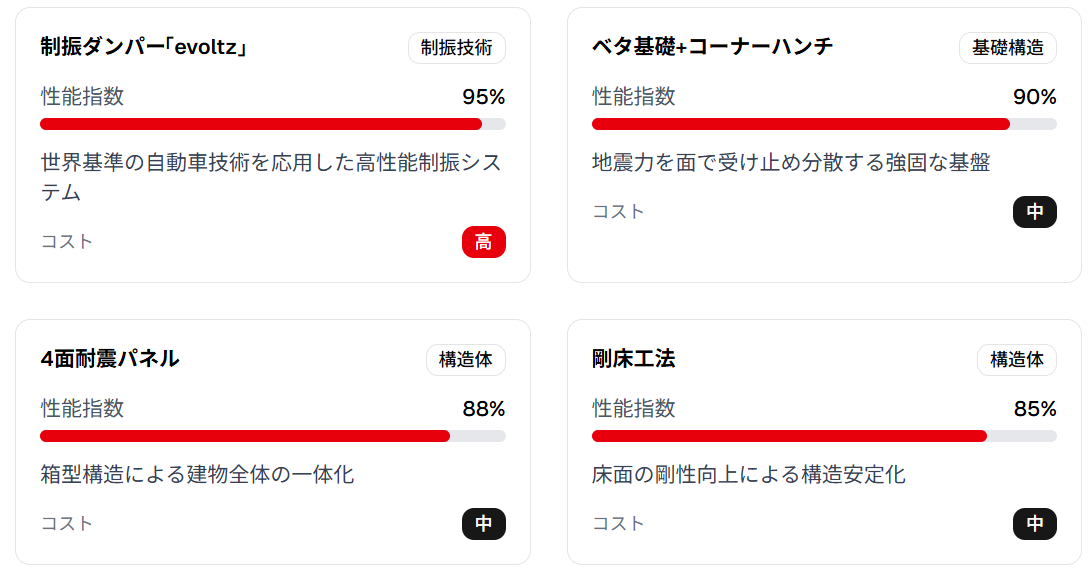Click the red 高 cost badge

[x=484, y=242]
